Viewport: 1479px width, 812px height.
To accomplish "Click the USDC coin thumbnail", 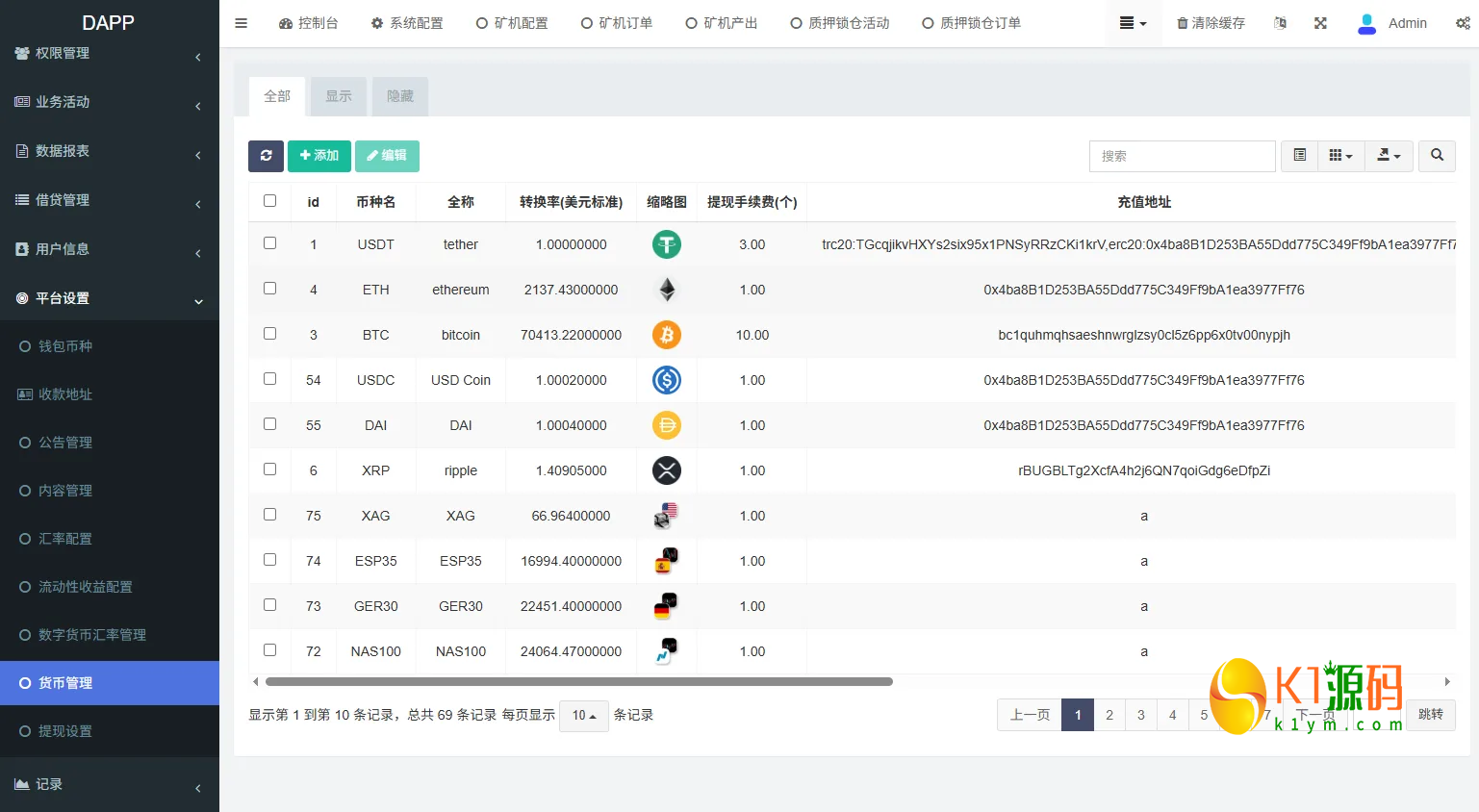I will (x=667, y=380).
